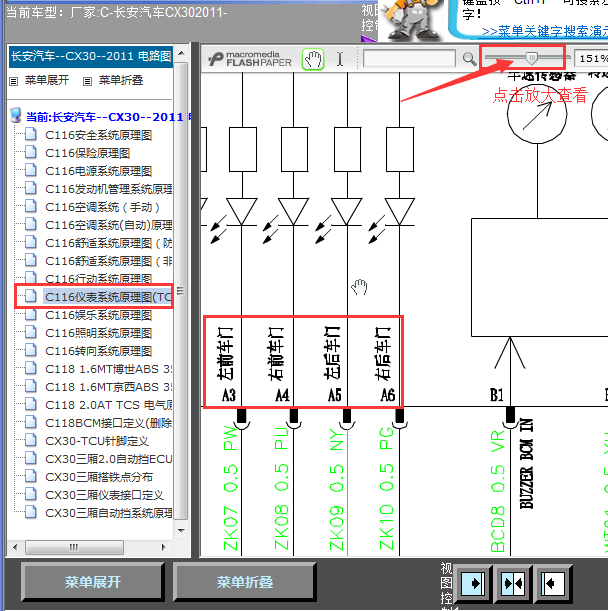This screenshot has height=611, width=608.
Task: Click document icon beside CX30三厢仪表接口定义
Action: [31, 494]
